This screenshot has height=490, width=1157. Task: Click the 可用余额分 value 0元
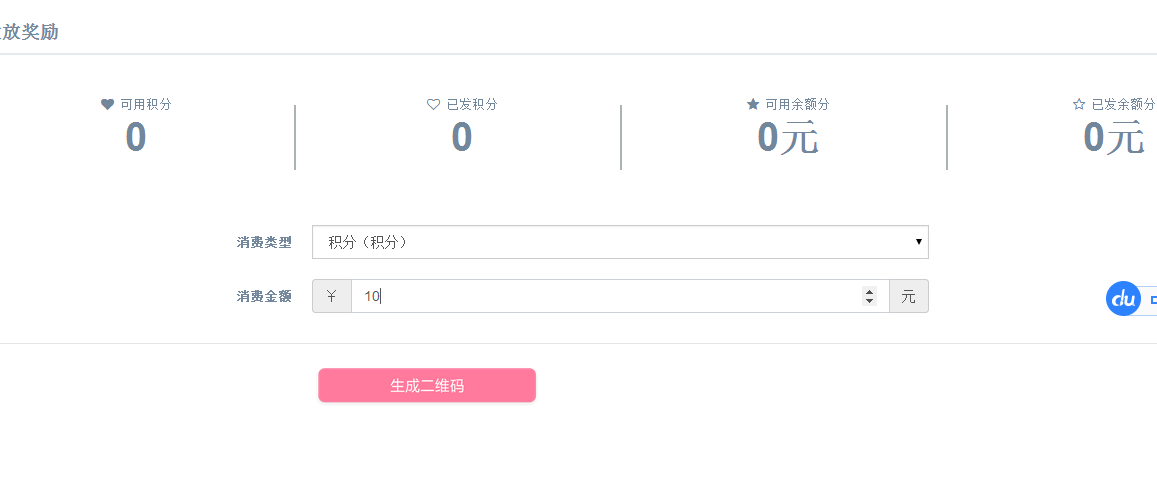tap(788, 137)
